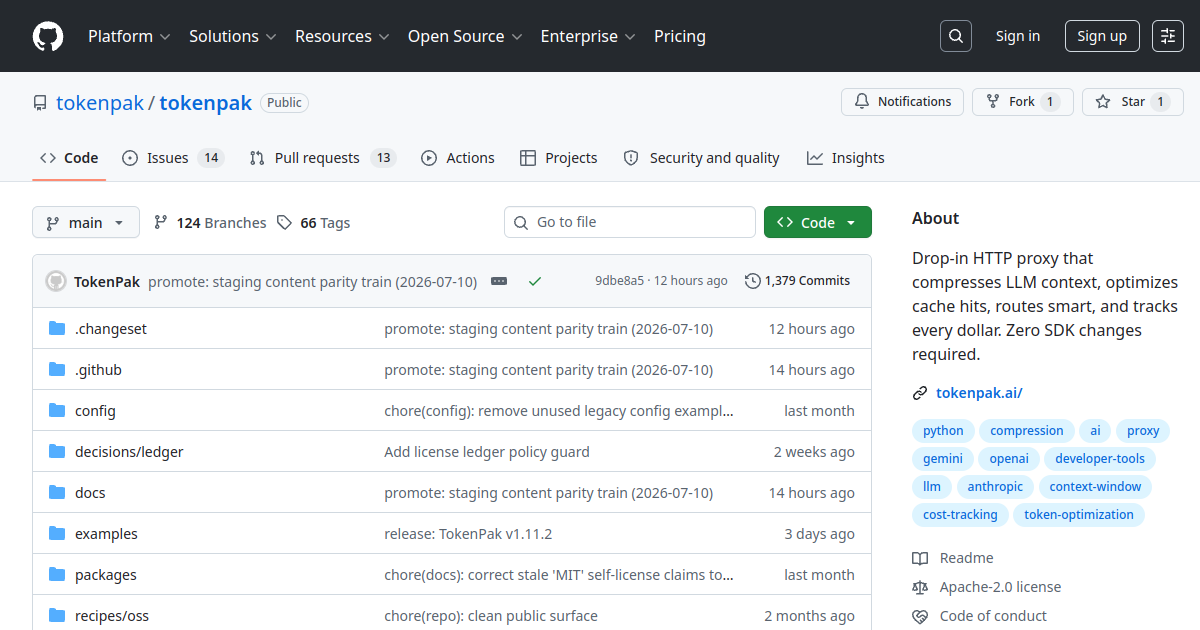Click the license scale icon

(x=920, y=587)
